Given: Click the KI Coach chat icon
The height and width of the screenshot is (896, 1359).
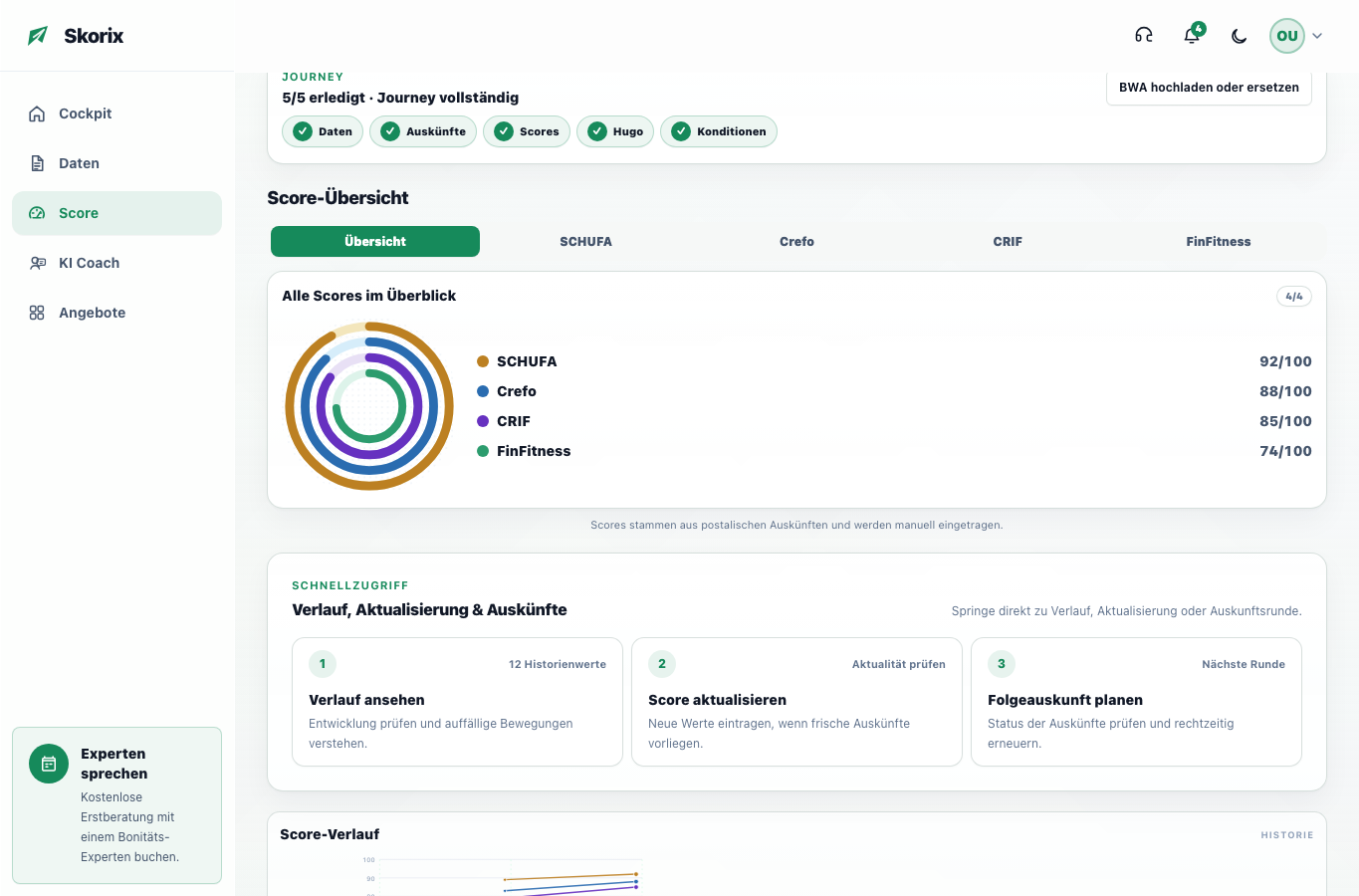Looking at the screenshot, I should click(x=37, y=263).
